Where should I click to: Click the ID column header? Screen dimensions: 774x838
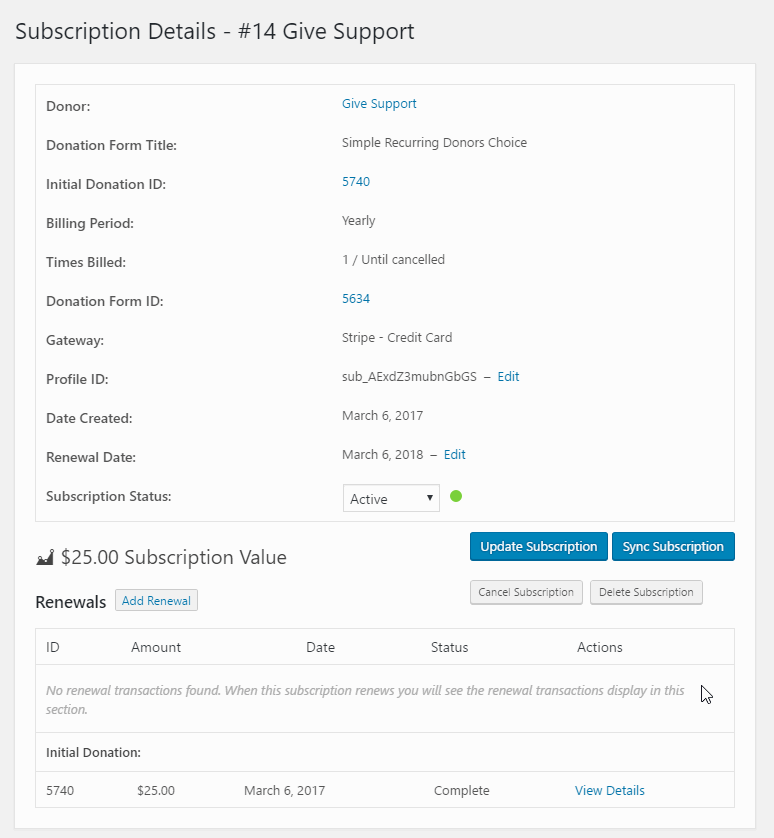pyautogui.click(x=53, y=647)
